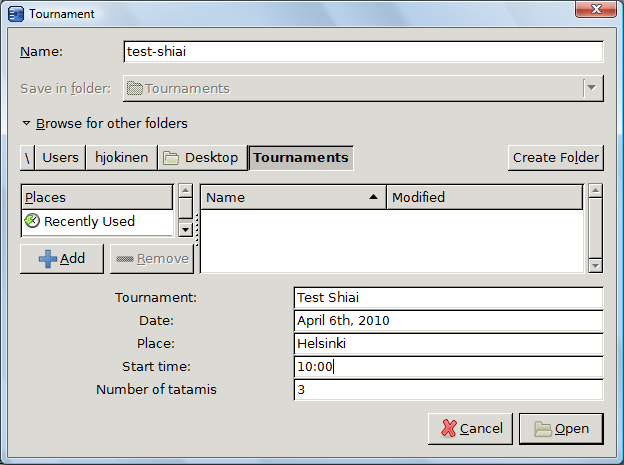Viewport: 624px width, 465px height.
Task: Go to the Users path segment
Action: (x=60, y=158)
